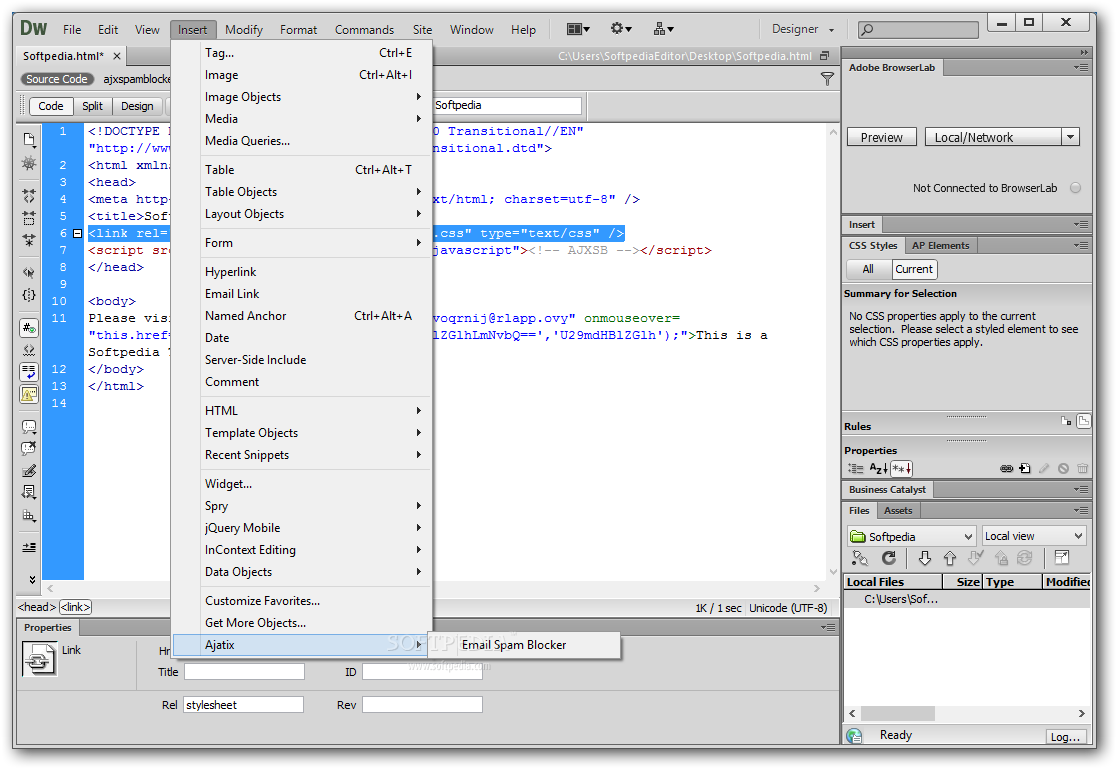Click the Wrap Tag pencil icon
Image resolution: width=1117 pixels, height=769 pixels.
click(x=28, y=470)
